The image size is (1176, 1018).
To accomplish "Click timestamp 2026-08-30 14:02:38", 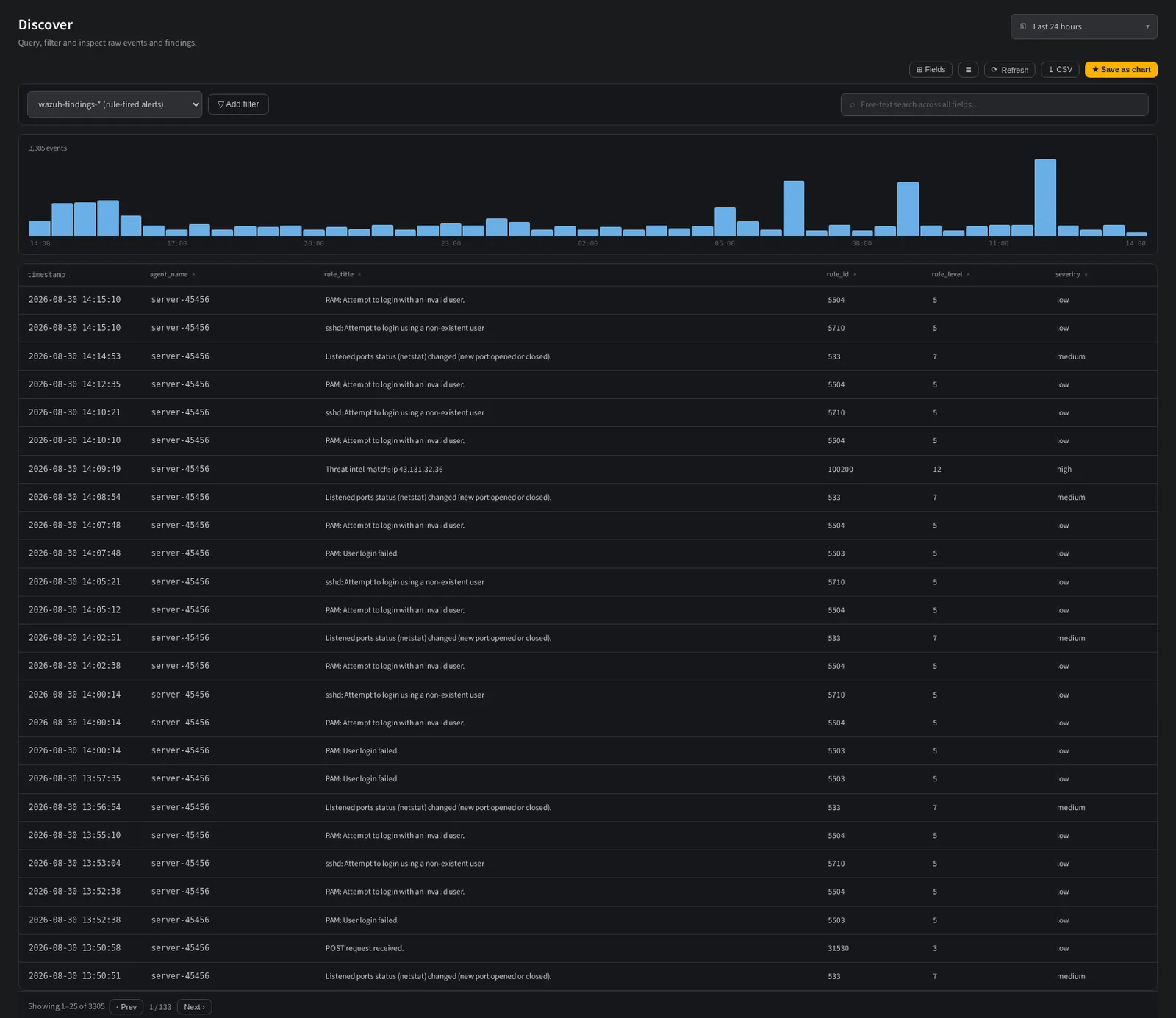I will [x=74, y=666].
